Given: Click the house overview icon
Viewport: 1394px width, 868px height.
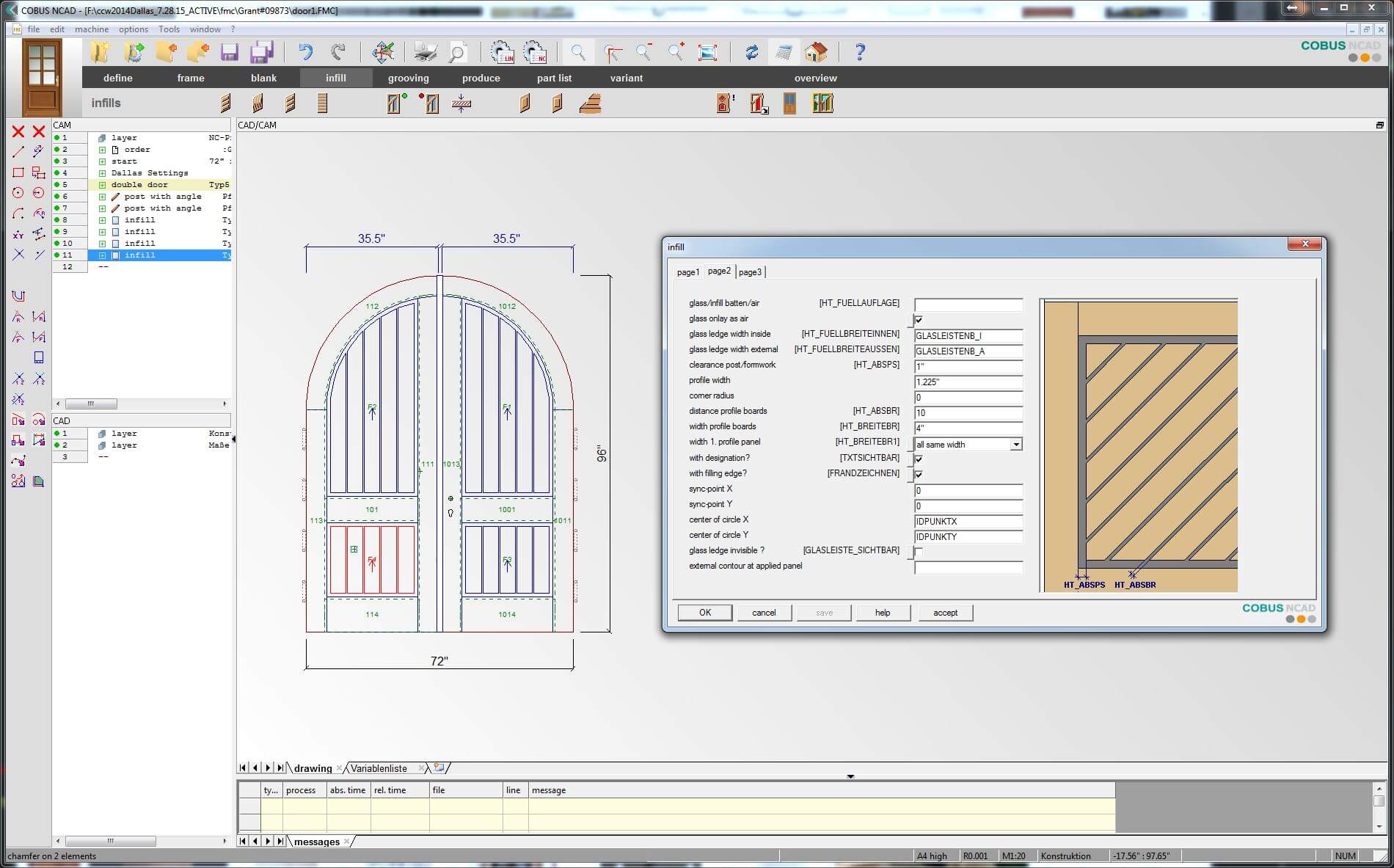Looking at the screenshot, I should [817, 52].
